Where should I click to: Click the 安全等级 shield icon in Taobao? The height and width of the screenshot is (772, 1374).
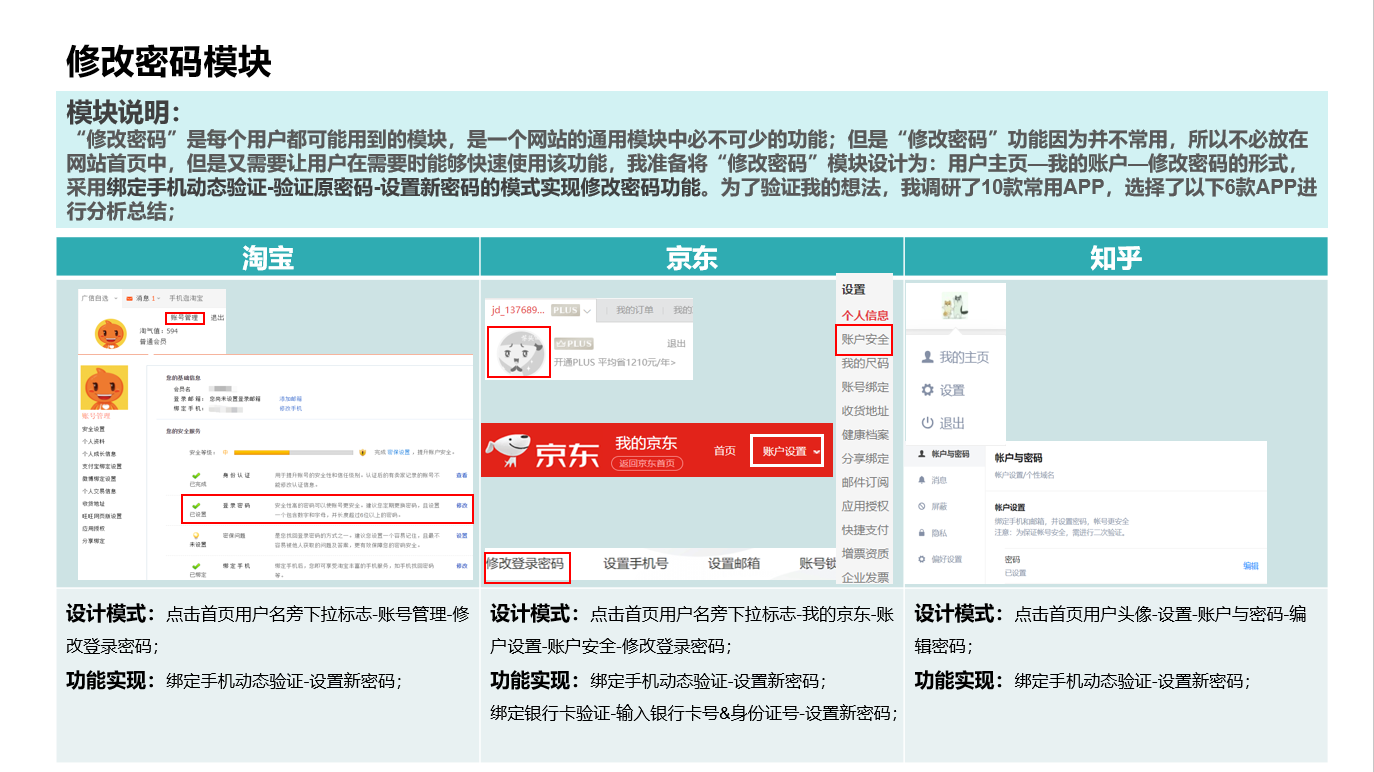pyautogui.click(x=362, y=452)
